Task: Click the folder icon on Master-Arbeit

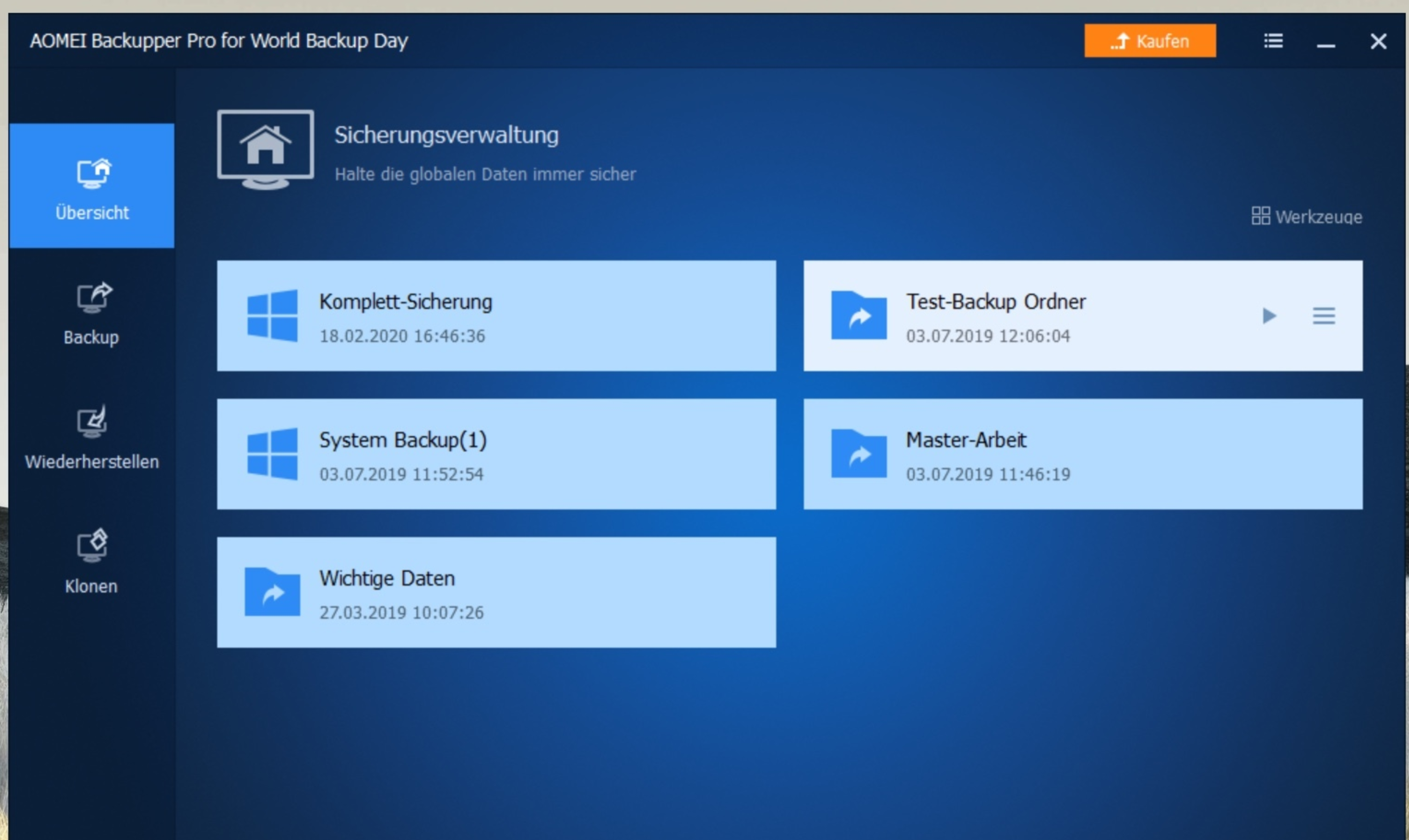Action: coord(858,454)
